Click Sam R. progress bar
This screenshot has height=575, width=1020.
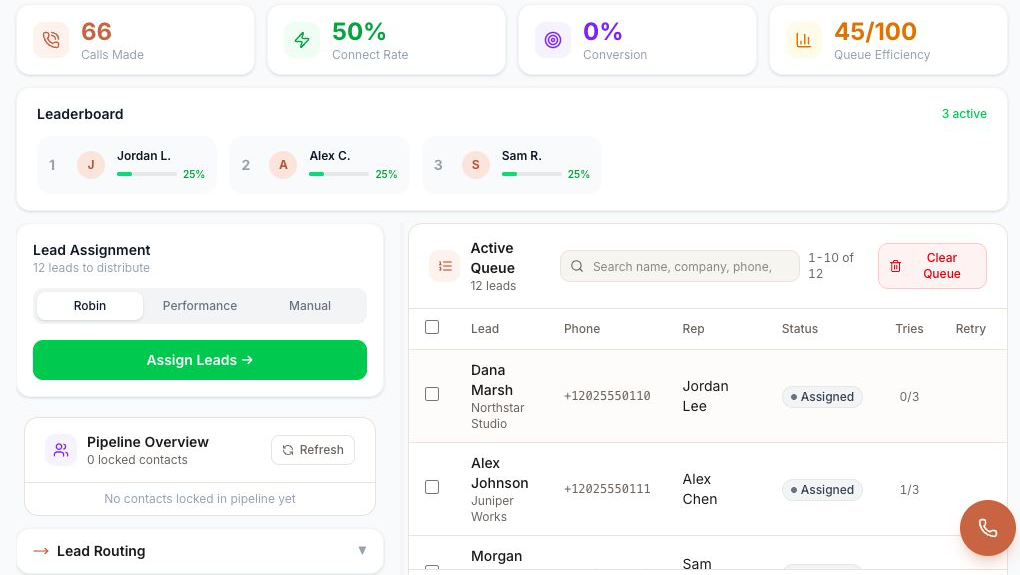tap(531, 174)
